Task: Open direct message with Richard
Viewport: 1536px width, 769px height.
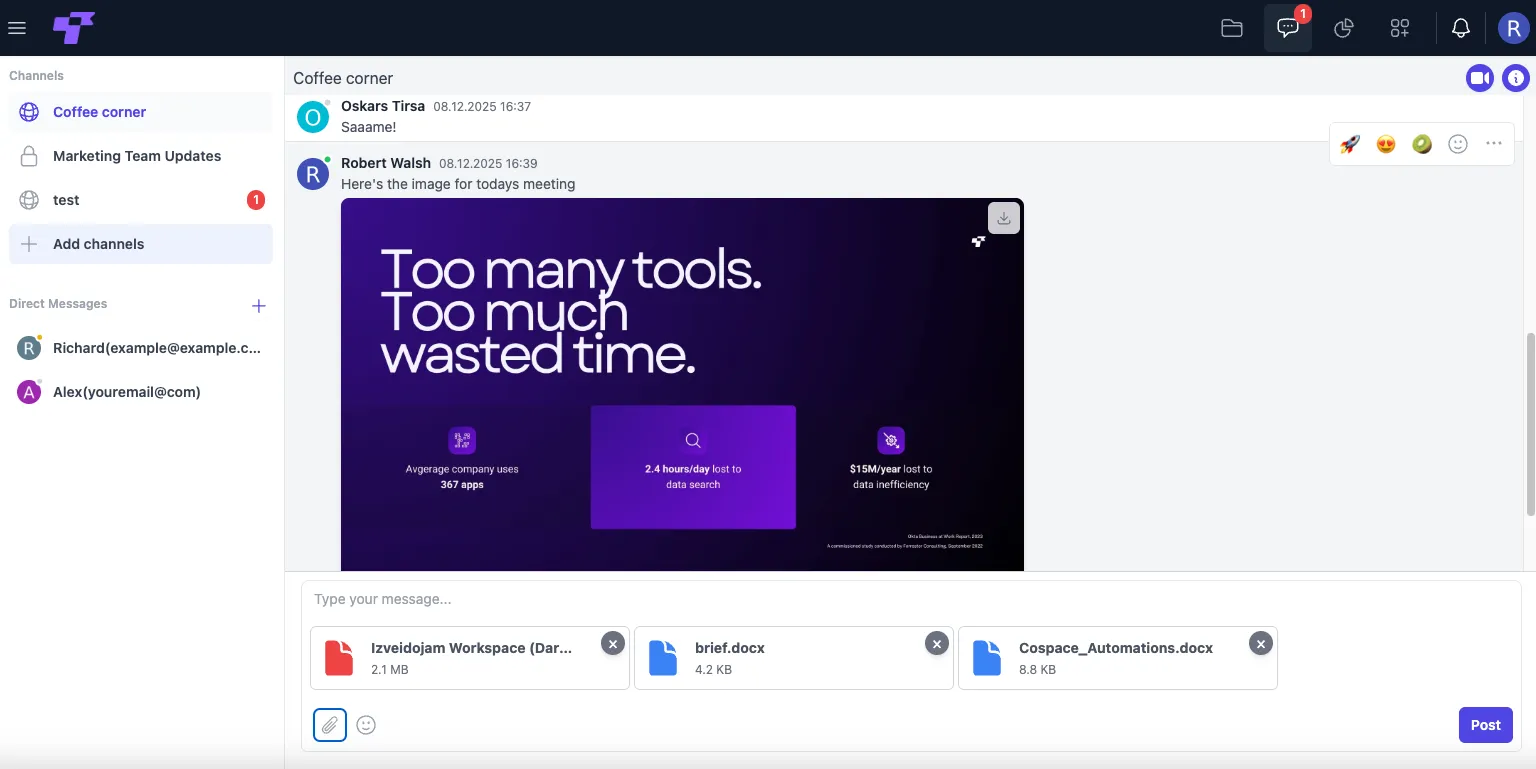Action: 141,348
